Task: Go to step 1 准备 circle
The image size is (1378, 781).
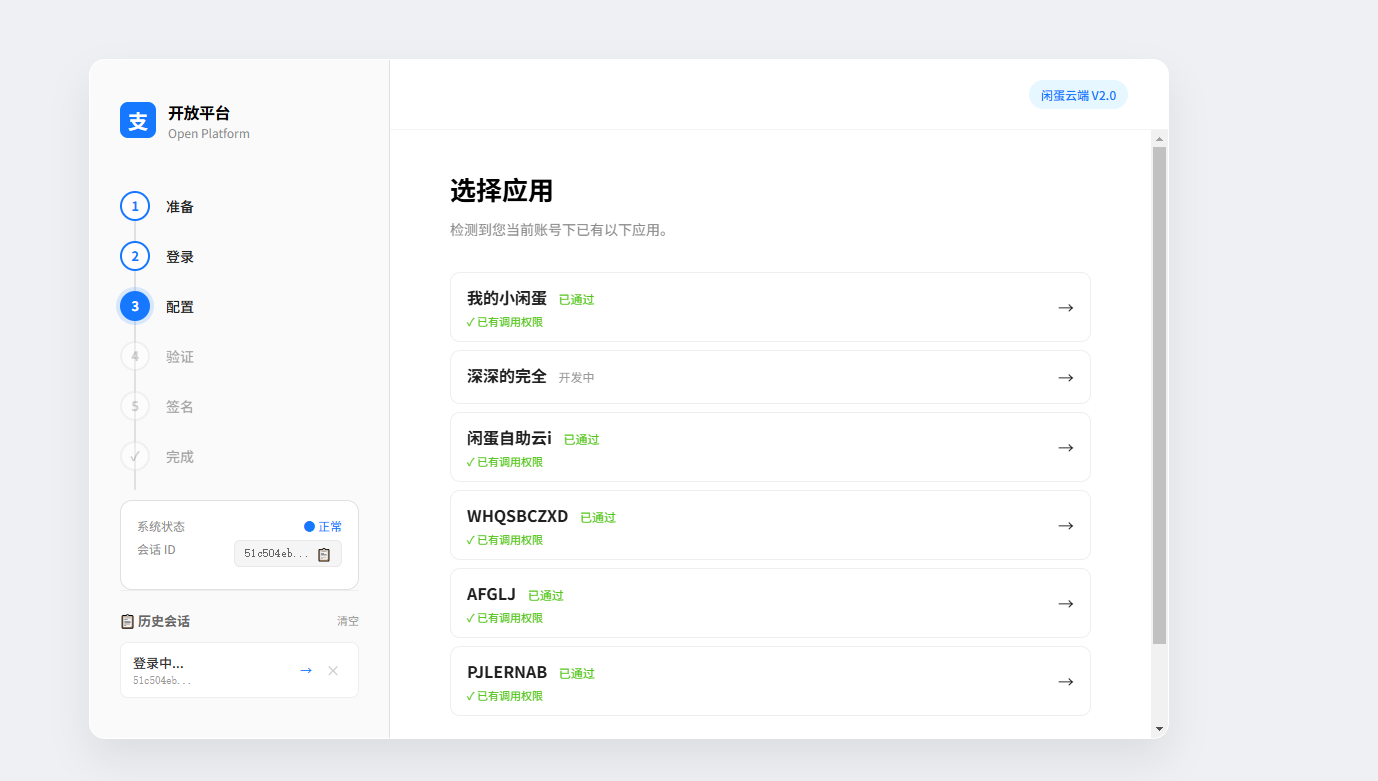Action: pyautogui.click(x=135, y=206)
